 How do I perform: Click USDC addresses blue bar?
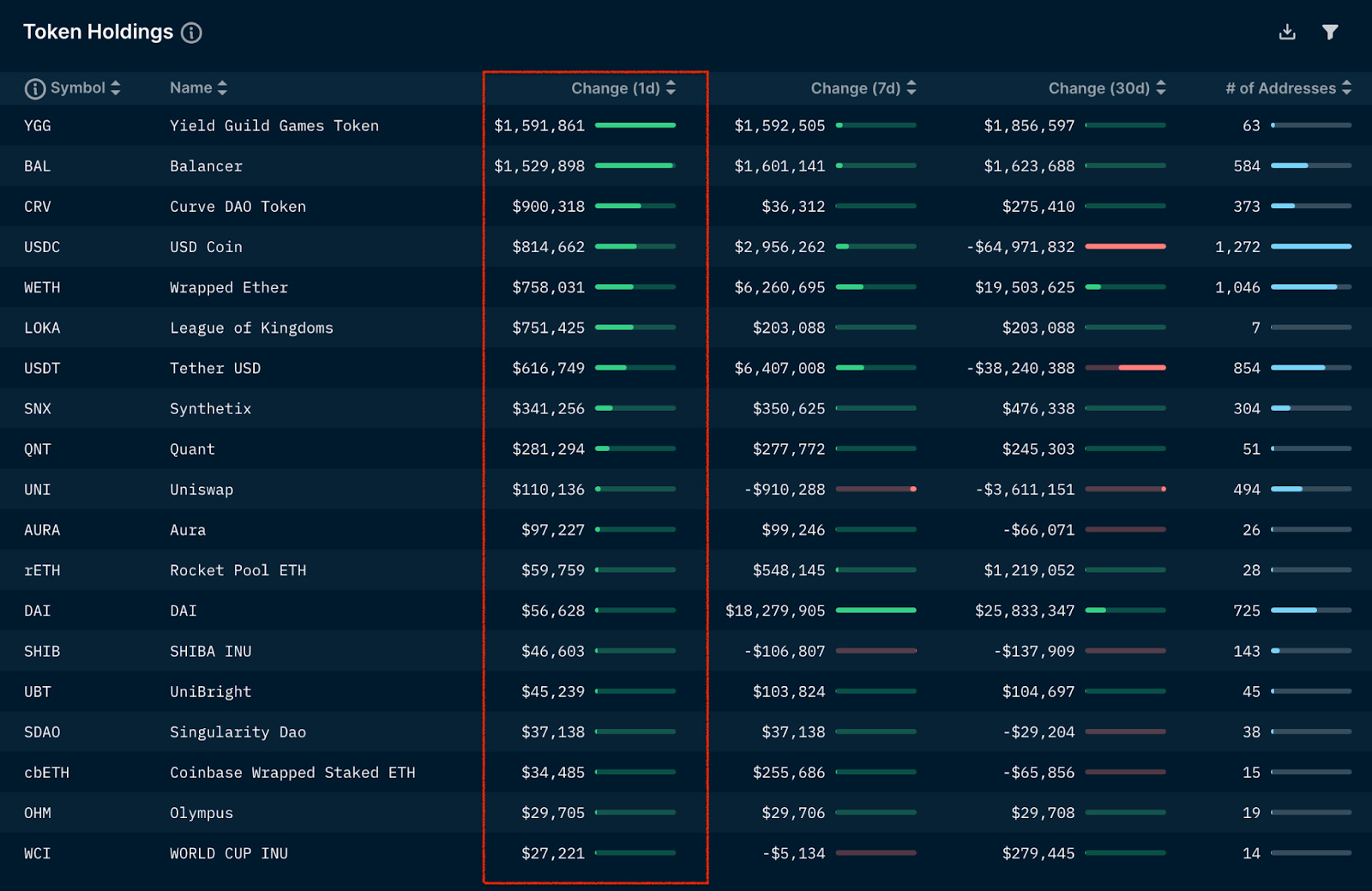1311,246
